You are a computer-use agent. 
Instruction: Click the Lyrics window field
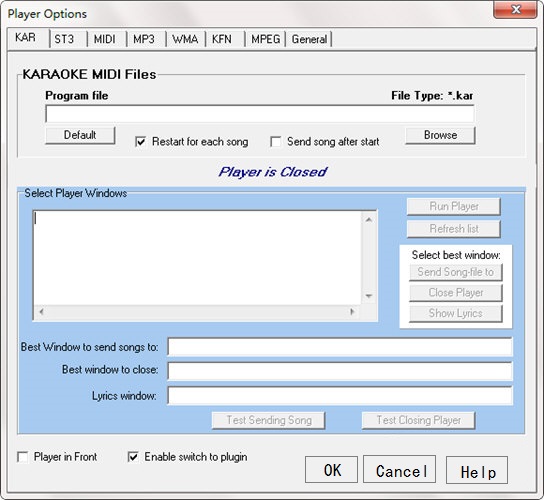340,396
